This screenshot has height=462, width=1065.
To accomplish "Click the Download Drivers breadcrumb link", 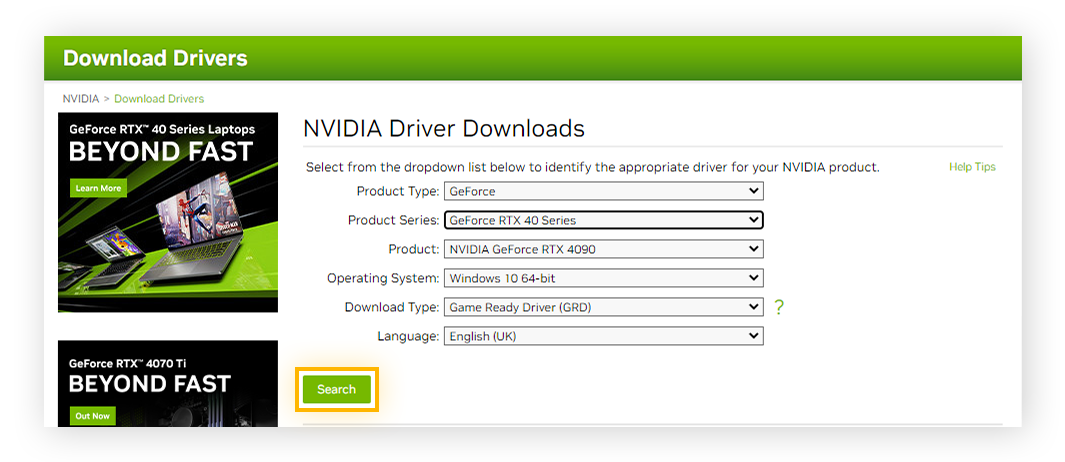I will pyautogui.click(x=159, y=99).
